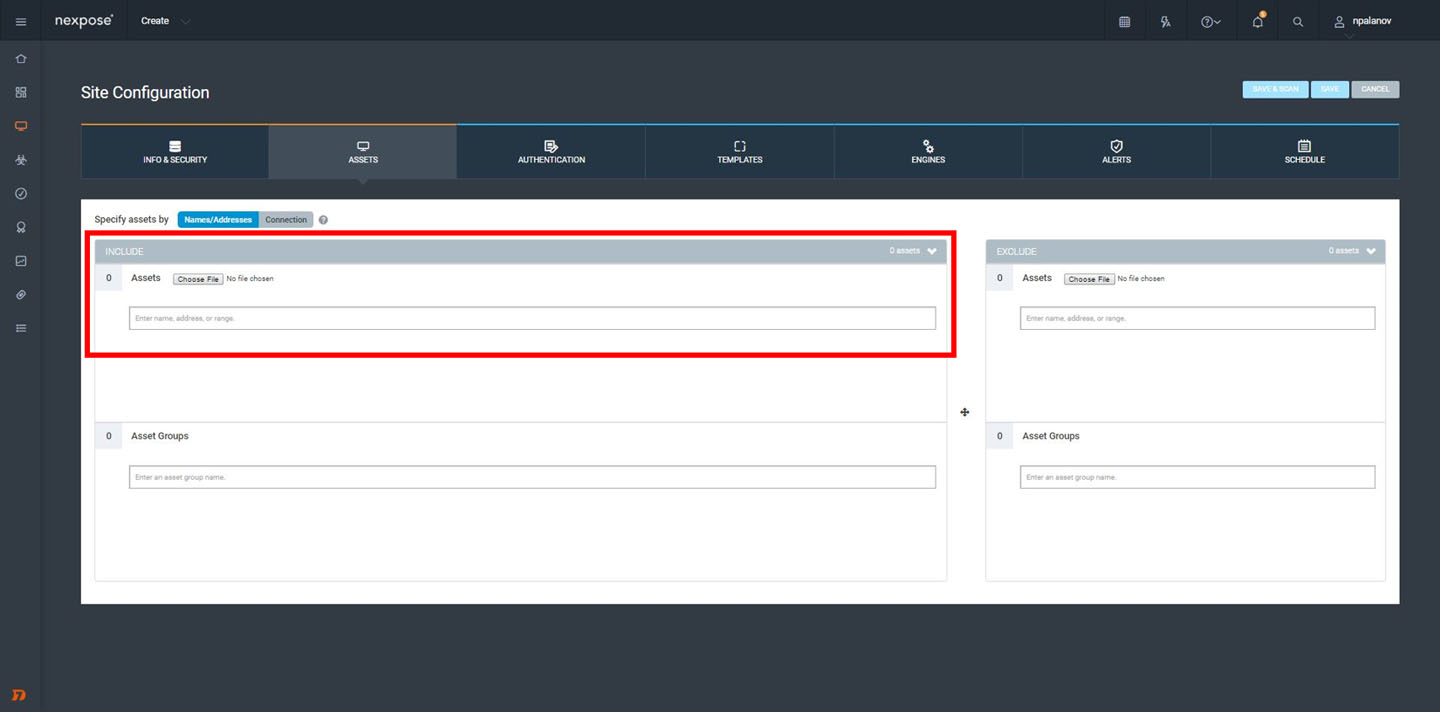Click the Include asset group name field
The image size is (1440, 712).
click(532, 477)
